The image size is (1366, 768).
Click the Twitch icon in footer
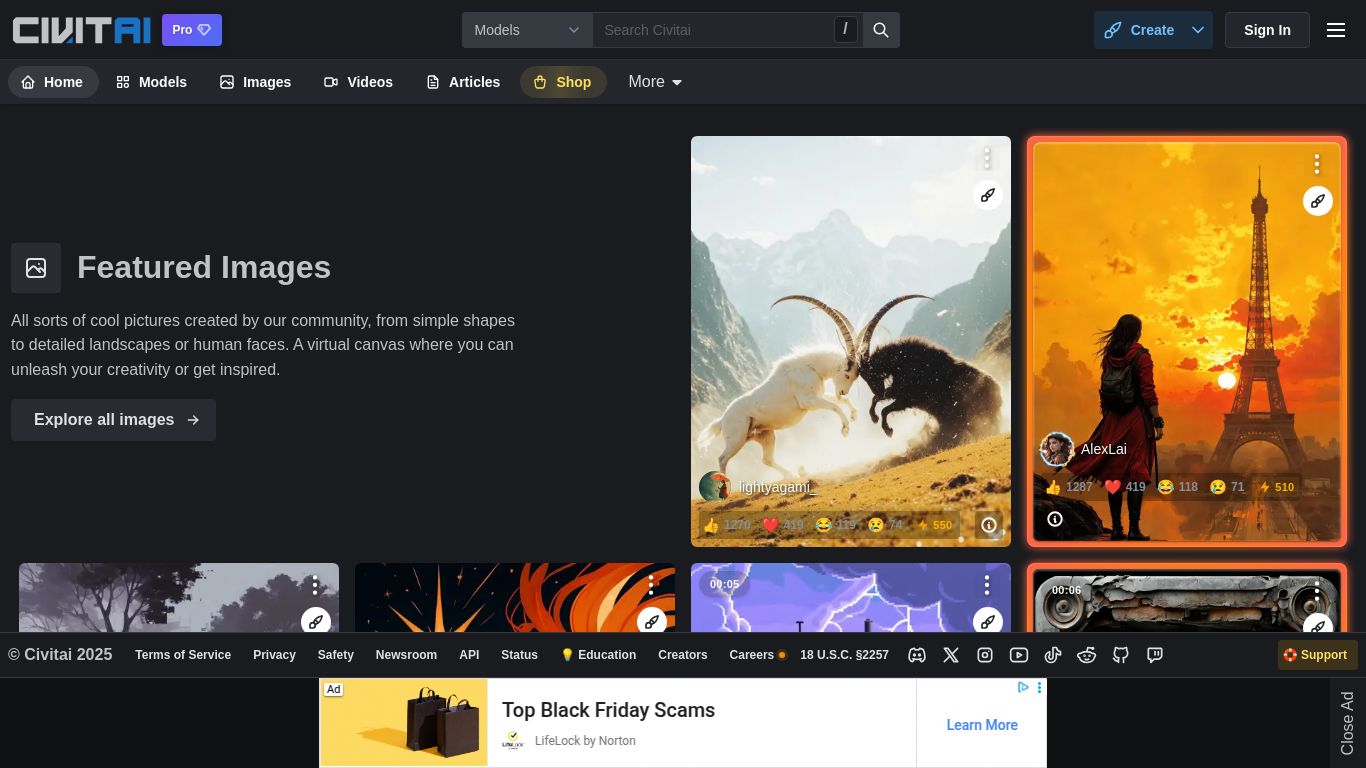(x=1155, y=655)
